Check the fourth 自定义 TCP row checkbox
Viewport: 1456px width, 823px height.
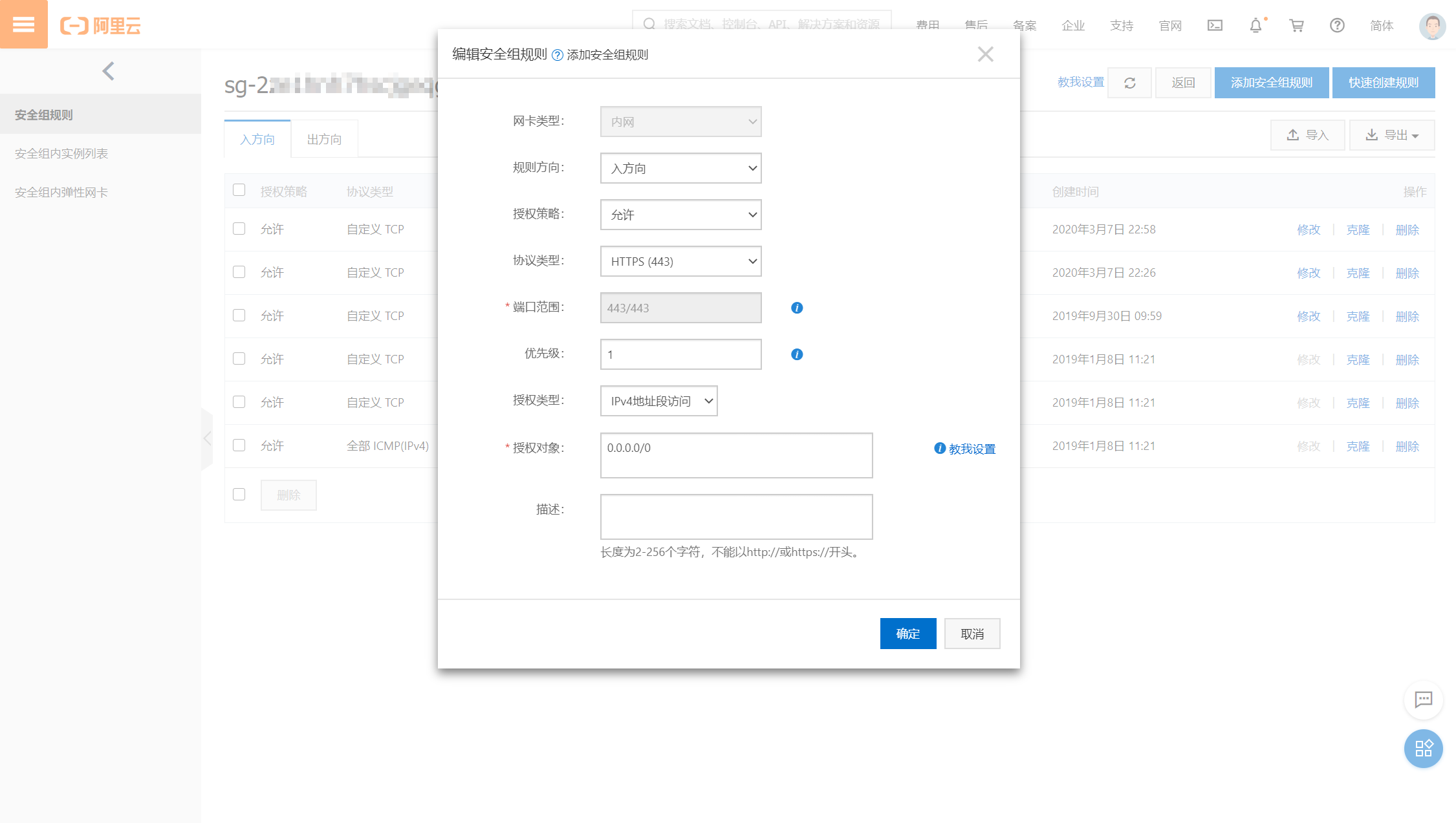tap(239, 359)
